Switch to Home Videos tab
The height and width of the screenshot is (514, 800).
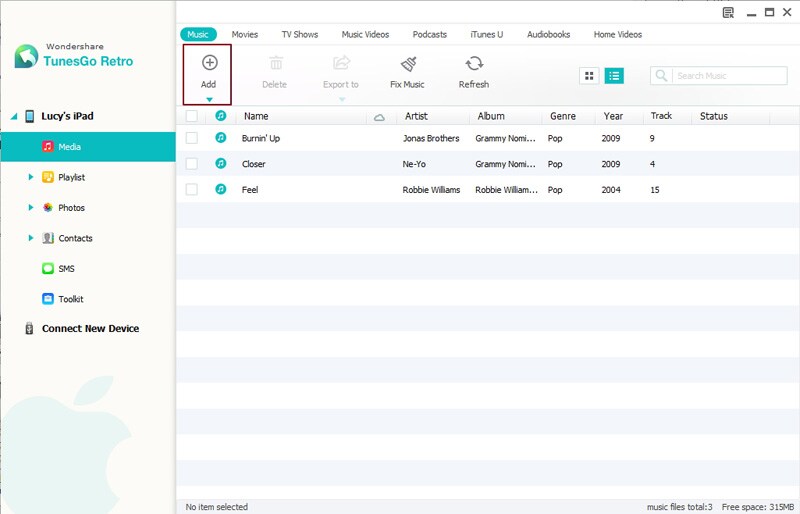coord(618,34)
